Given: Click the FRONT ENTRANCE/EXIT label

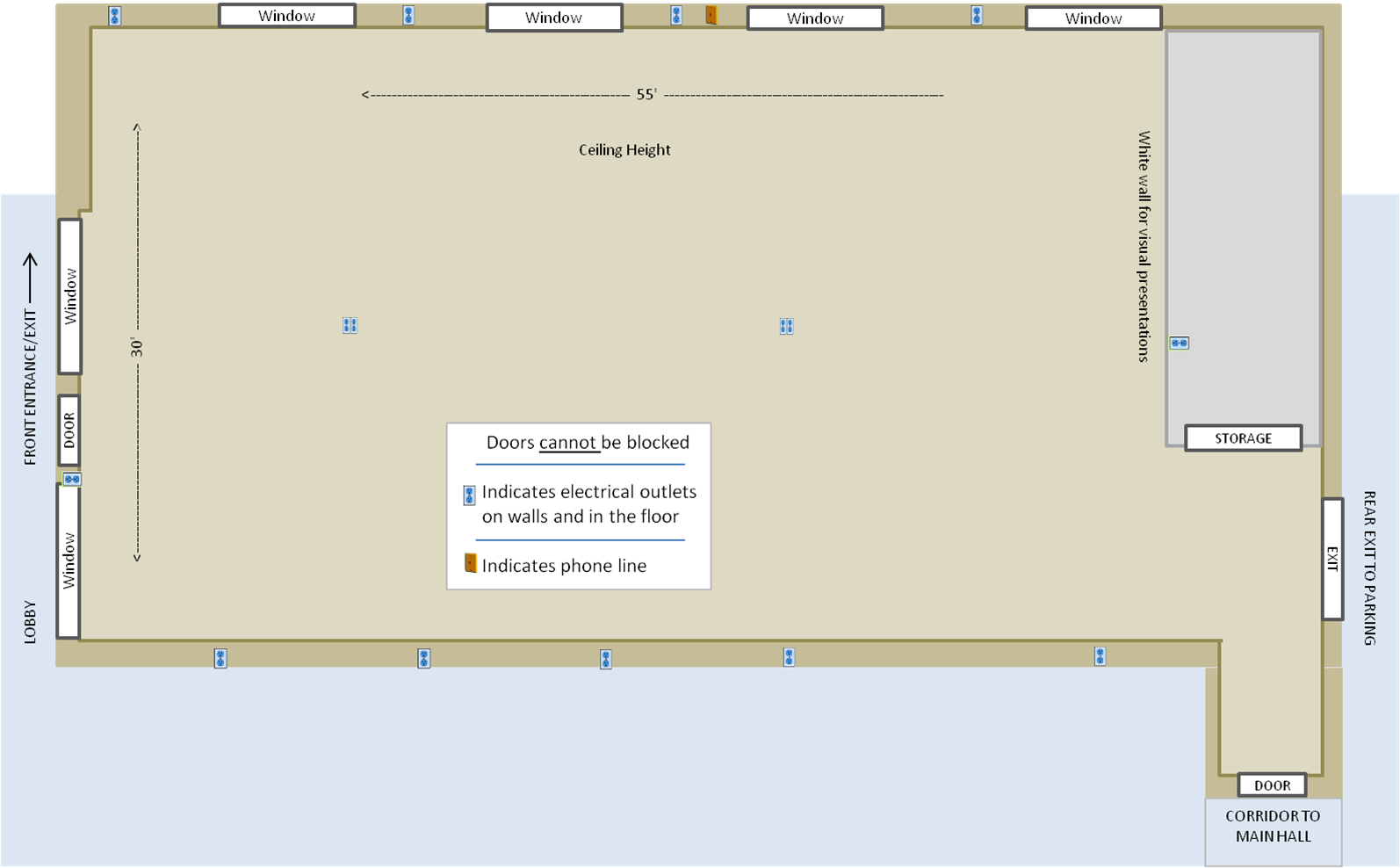Looking at the screenshot, I should (30, 387).
